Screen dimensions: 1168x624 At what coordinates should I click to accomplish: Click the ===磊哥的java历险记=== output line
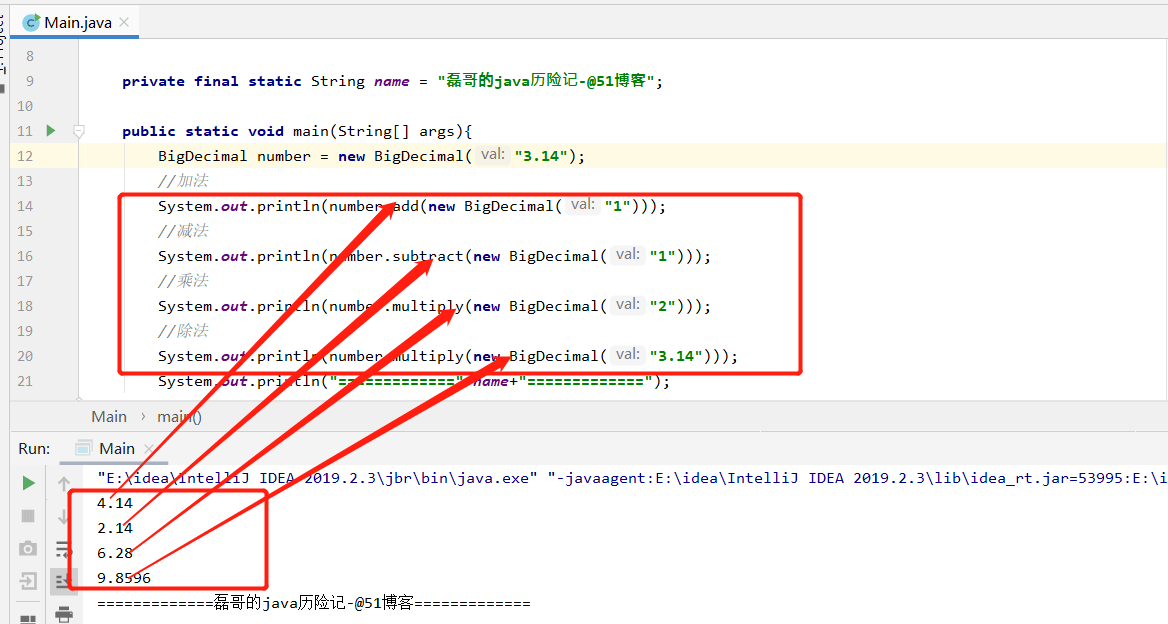click(314, 603)
